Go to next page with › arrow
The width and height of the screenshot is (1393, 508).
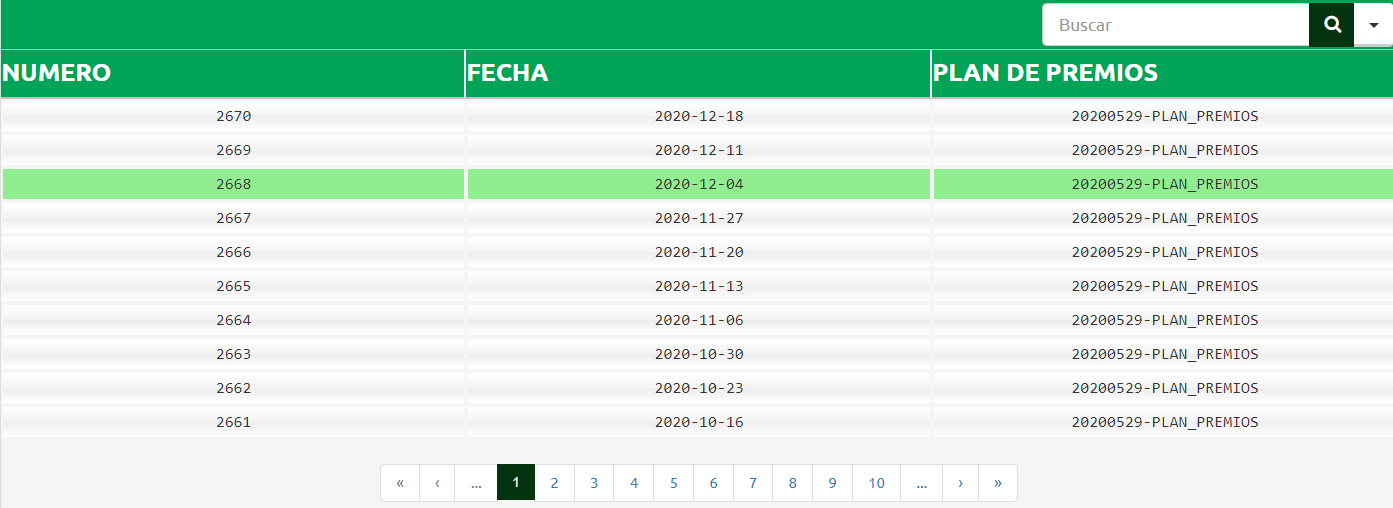(x=960, y=483)
